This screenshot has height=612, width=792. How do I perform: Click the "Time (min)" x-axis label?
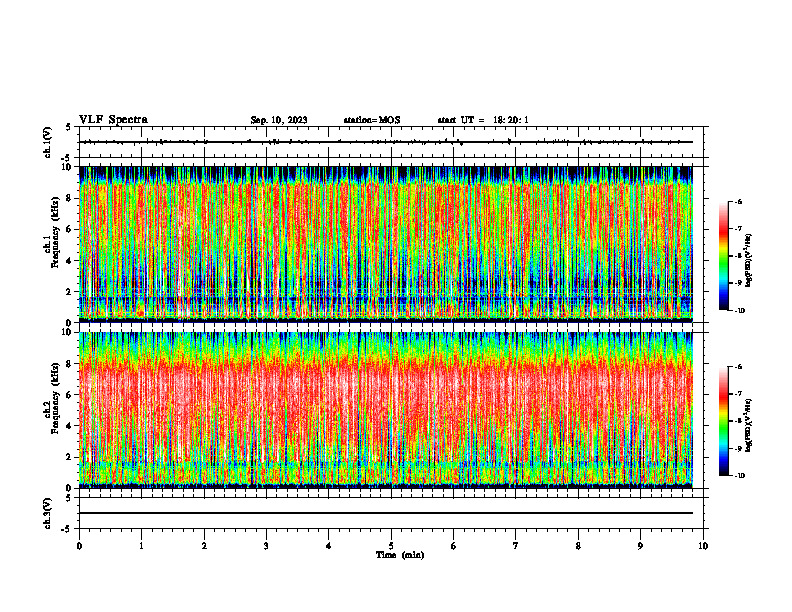400,555
